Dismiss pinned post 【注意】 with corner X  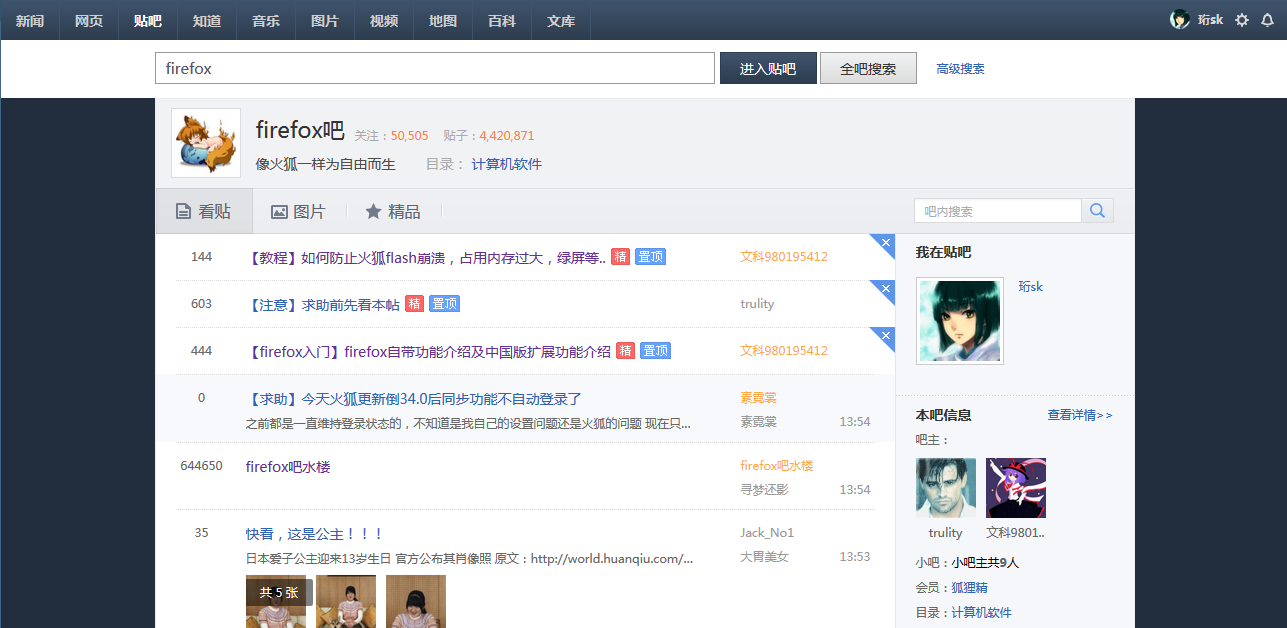pos(886,288)
